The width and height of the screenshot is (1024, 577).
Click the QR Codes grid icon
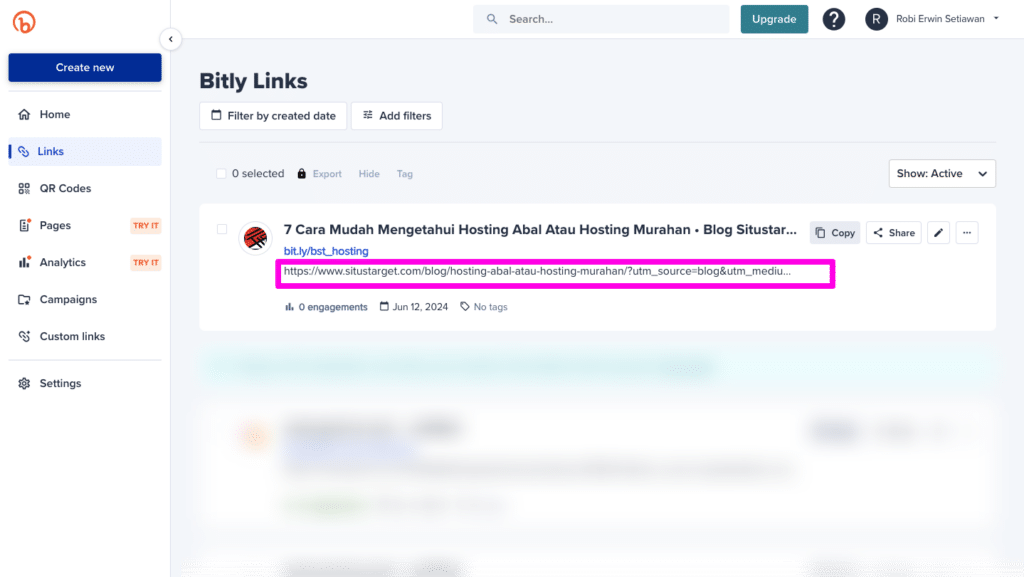tap(24, 188)
